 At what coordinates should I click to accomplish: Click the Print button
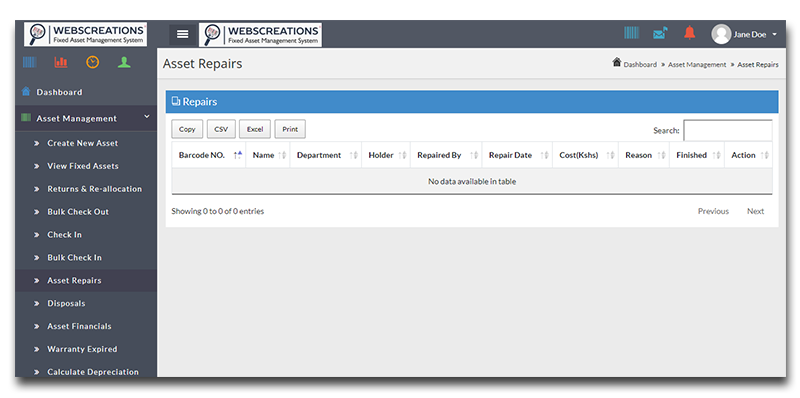pos(290,129)
